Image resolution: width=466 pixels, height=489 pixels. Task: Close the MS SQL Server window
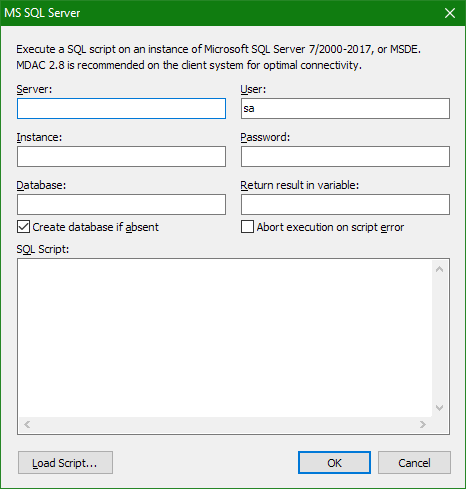coord(450,13)
